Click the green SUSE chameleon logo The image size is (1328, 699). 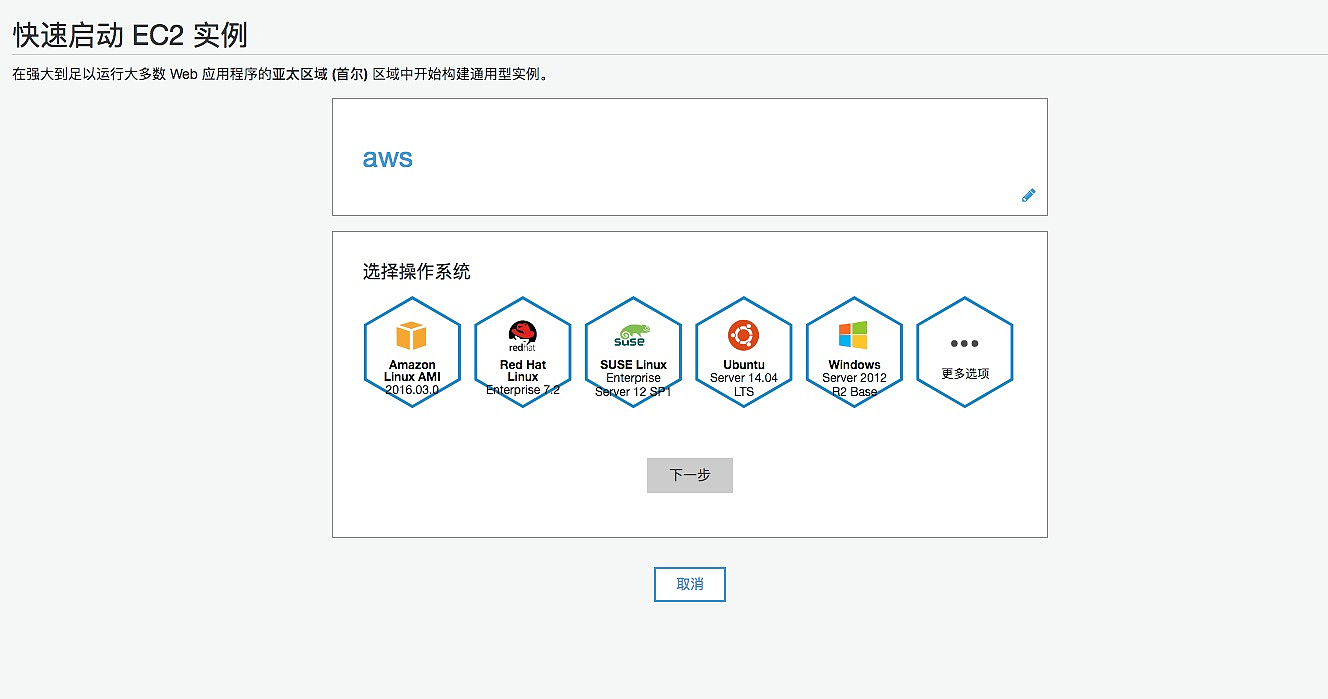point(632,336)
